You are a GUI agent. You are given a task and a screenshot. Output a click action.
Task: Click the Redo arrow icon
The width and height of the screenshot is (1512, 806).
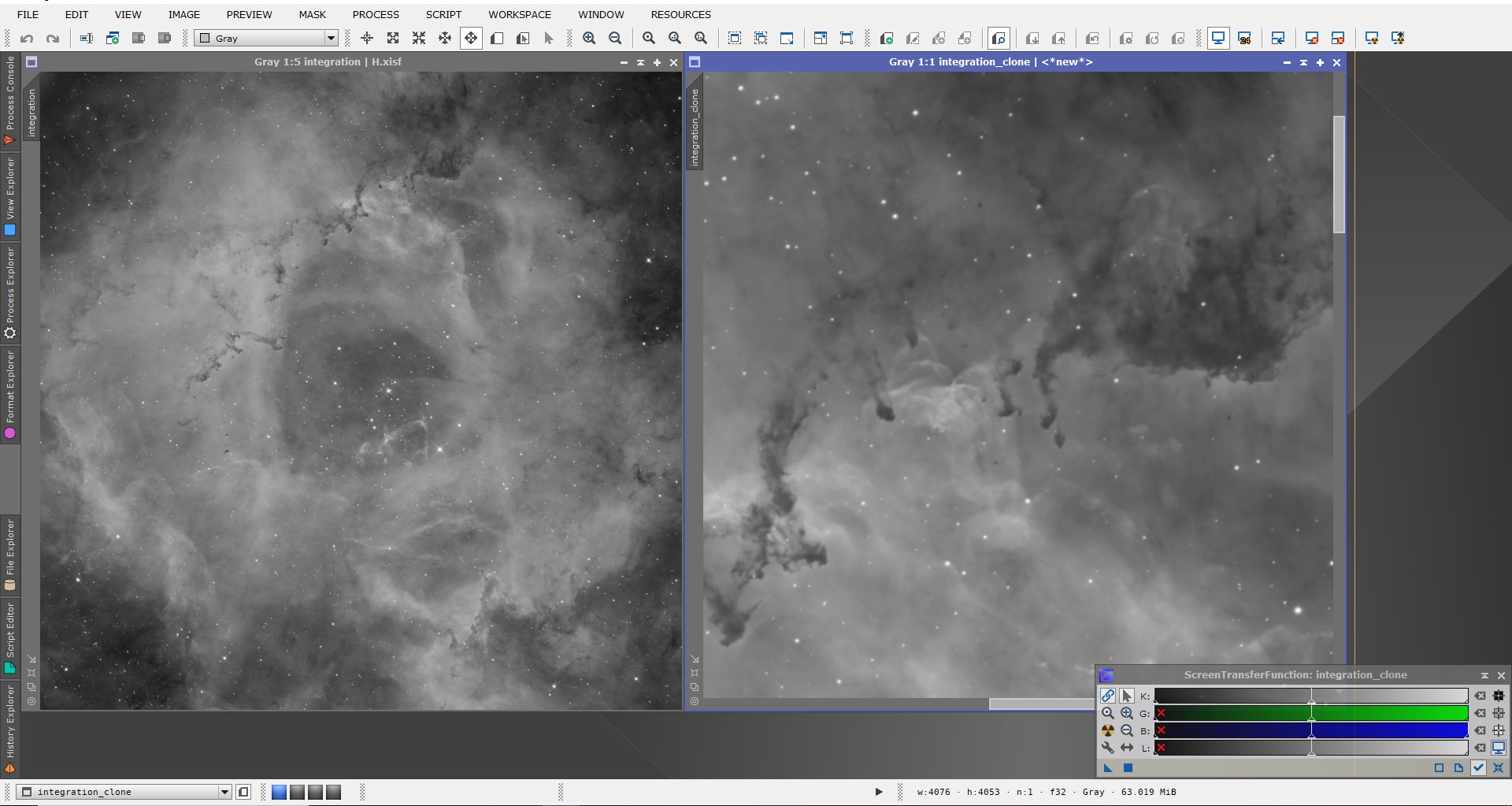point(53,38)
